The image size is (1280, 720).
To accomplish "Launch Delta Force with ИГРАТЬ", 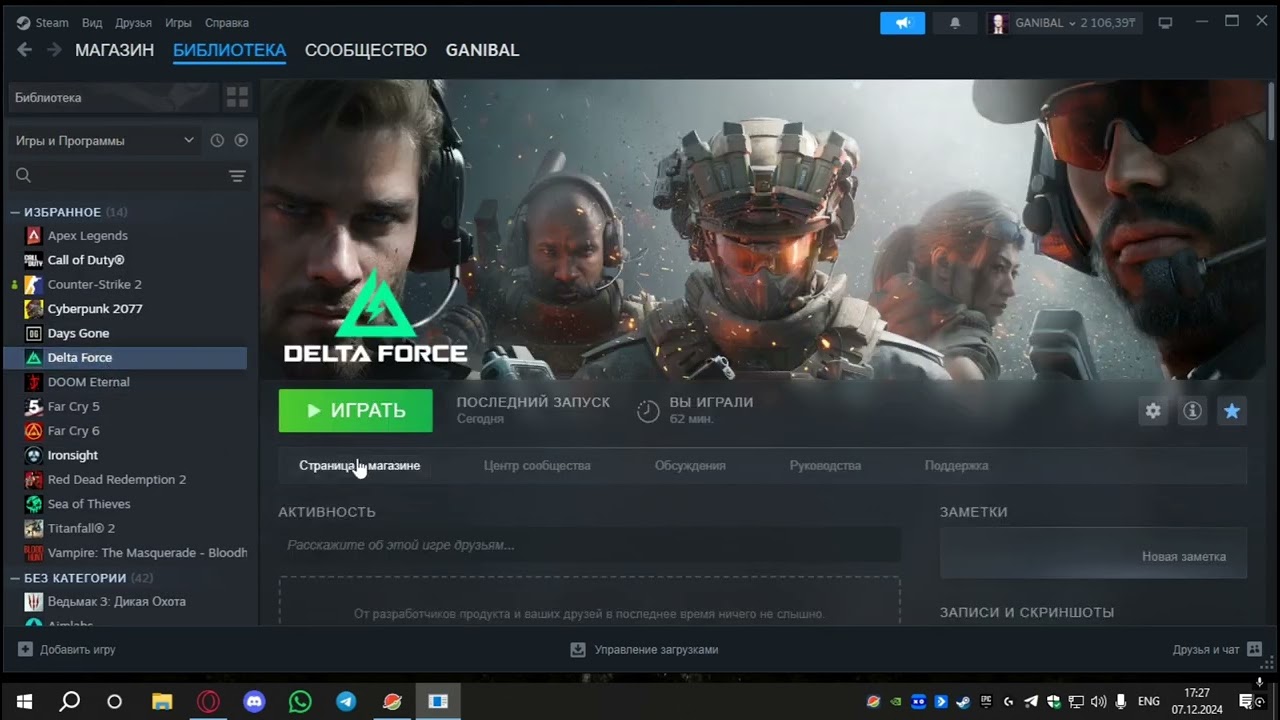I will point(355,411).
